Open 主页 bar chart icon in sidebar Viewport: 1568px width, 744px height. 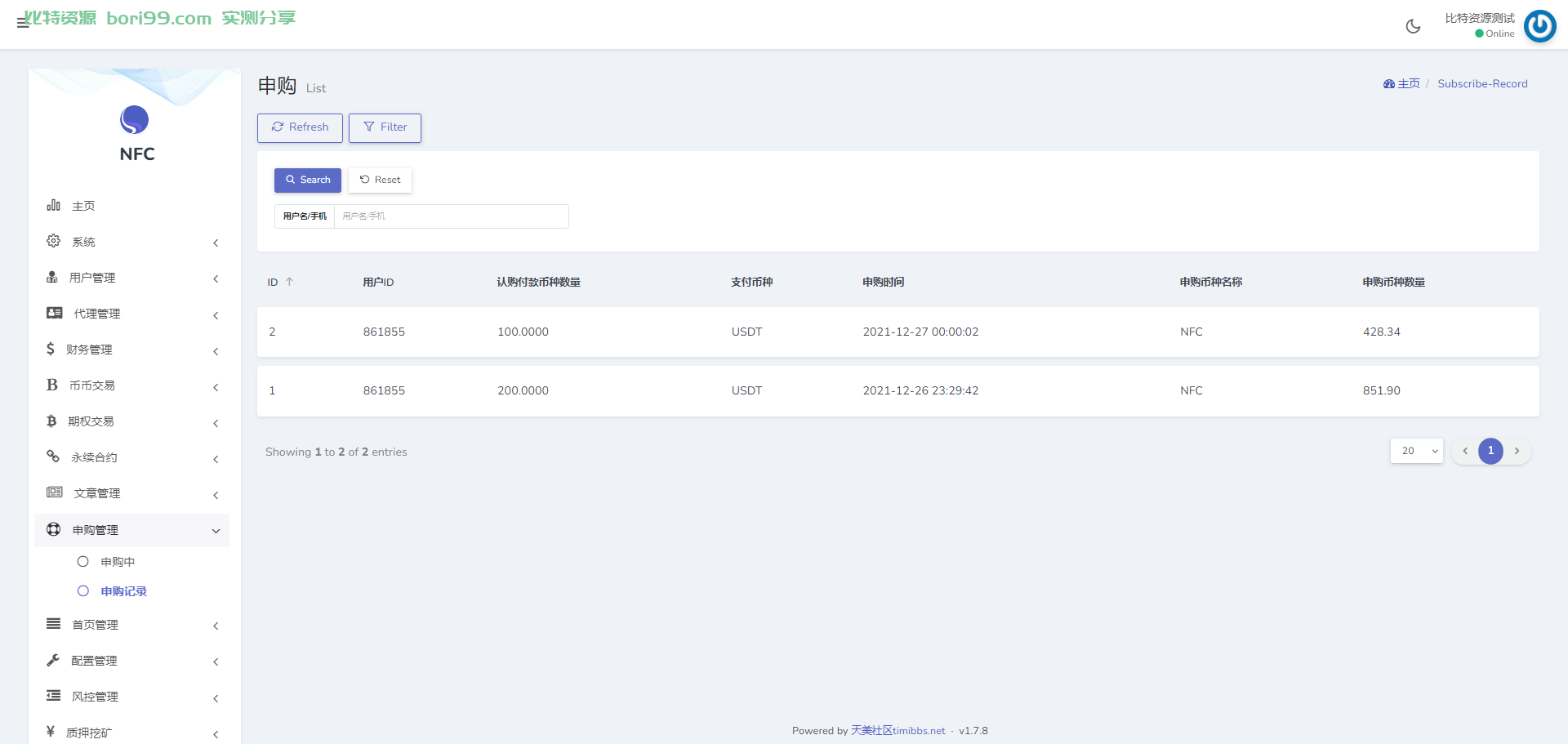[54, 205]
